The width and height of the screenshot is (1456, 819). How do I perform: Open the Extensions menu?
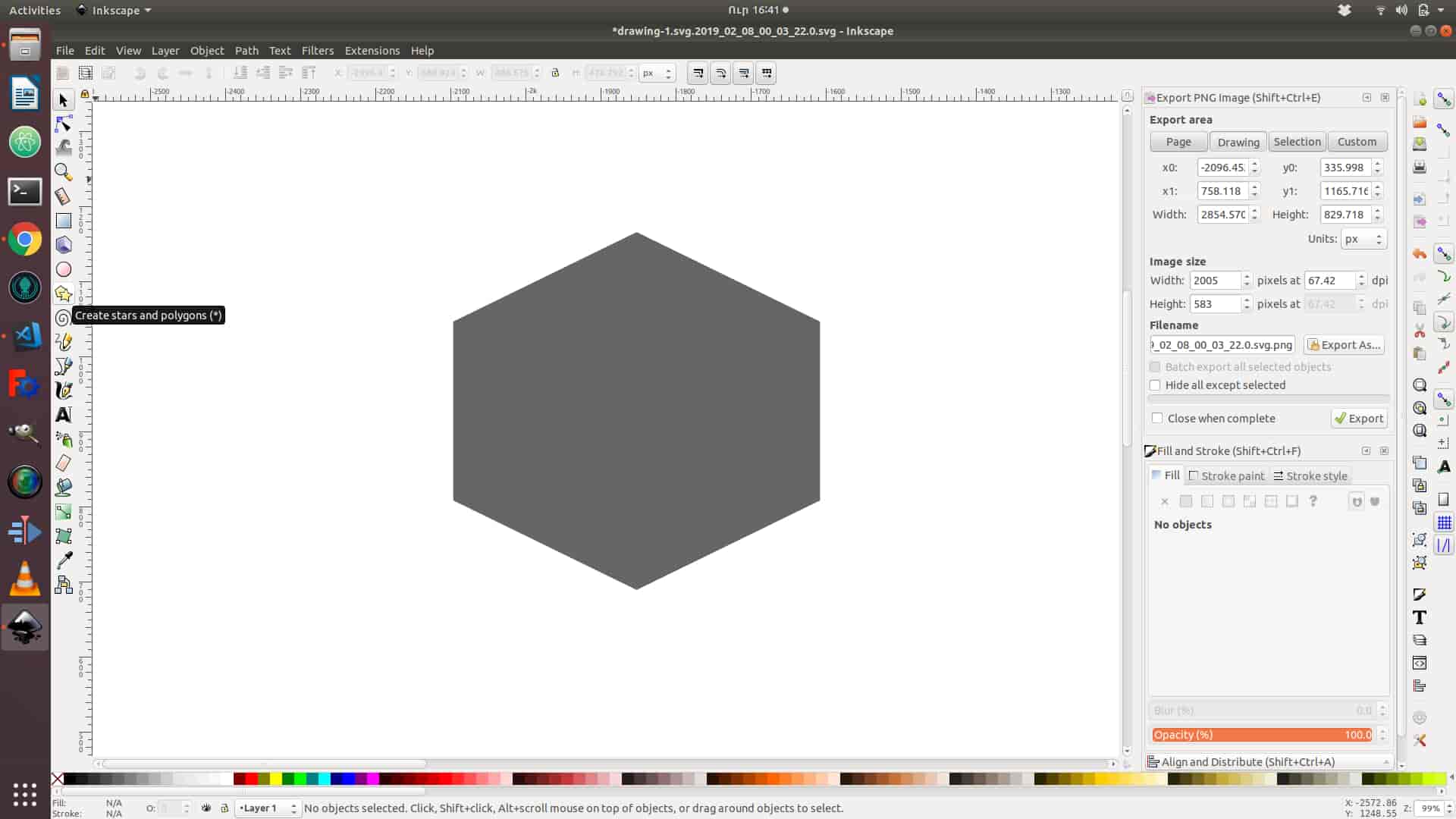(372, 51)
